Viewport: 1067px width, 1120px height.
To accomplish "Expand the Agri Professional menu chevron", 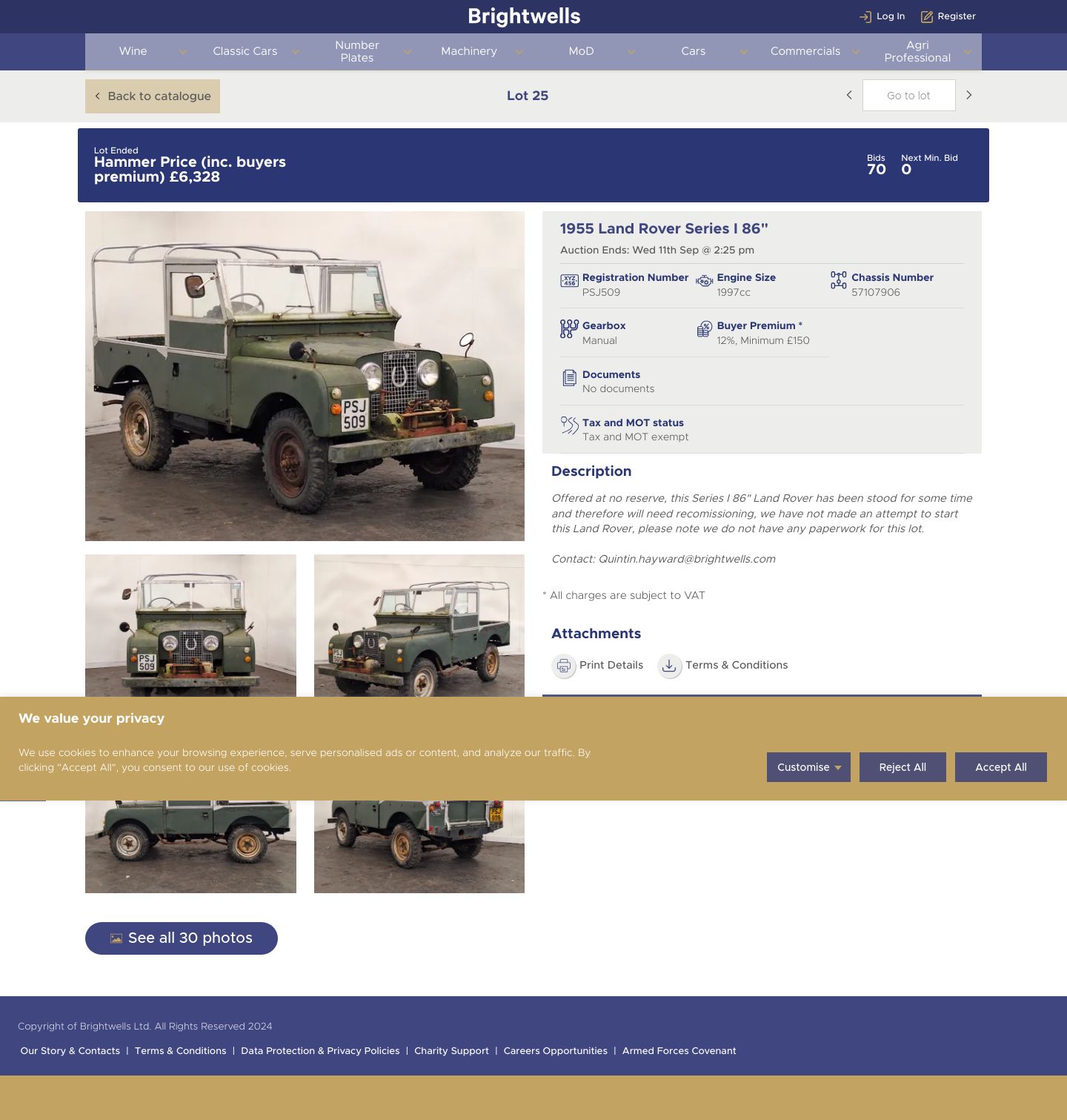I will click(968, 52).
